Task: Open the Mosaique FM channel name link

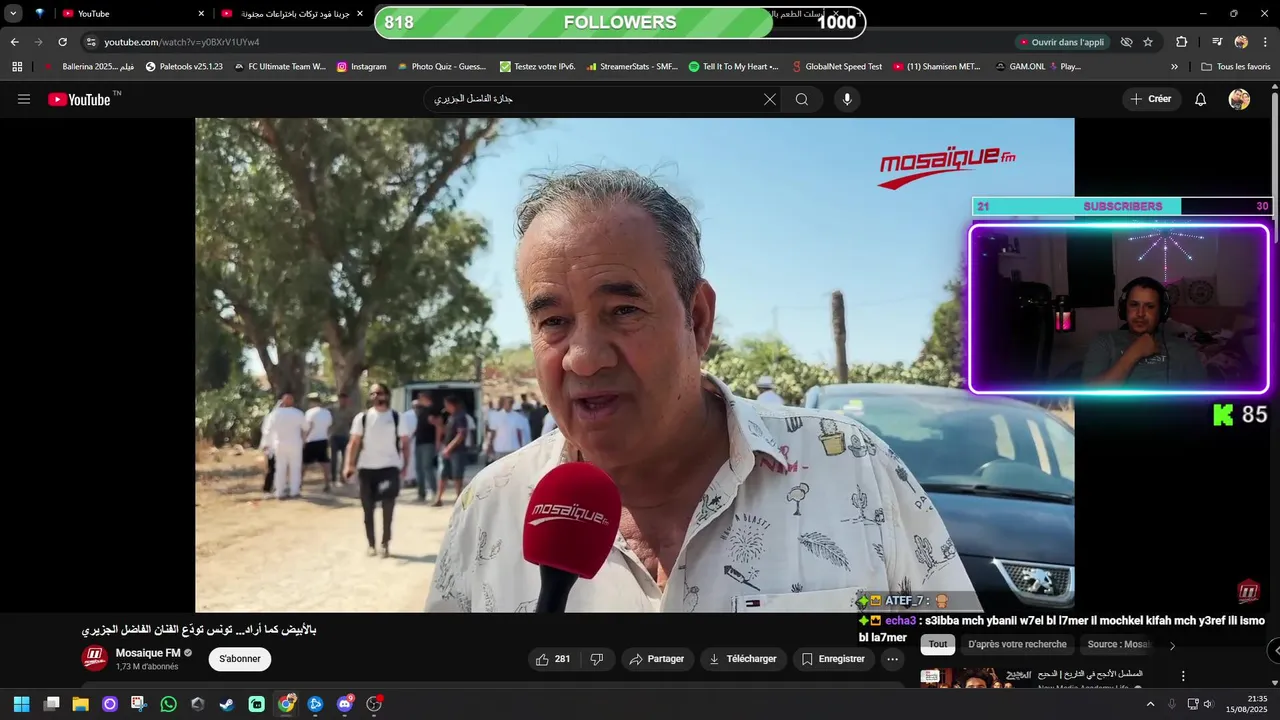Action: coord(148,653)
